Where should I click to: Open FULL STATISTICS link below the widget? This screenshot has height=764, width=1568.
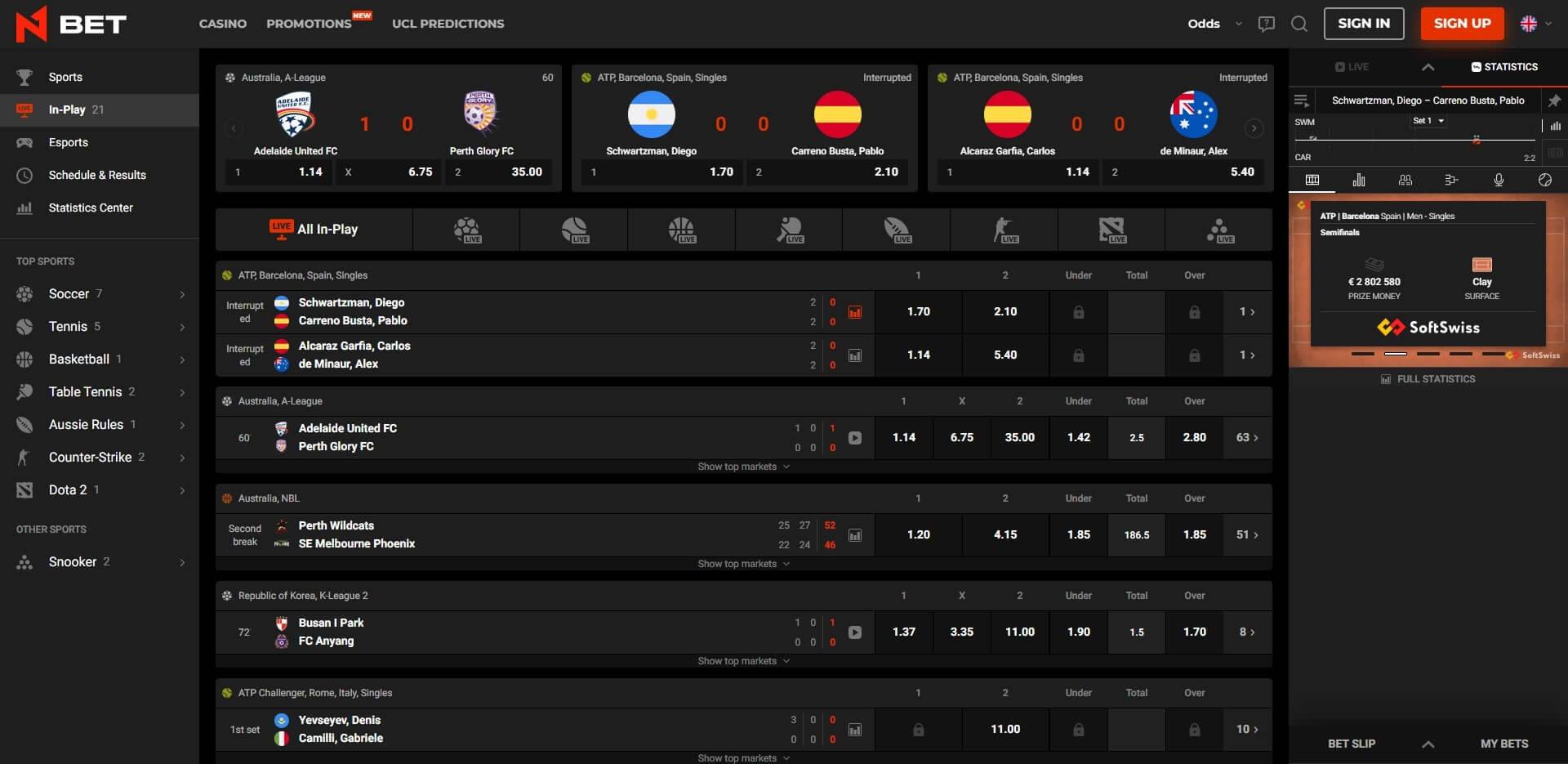tap(1428, 378)
